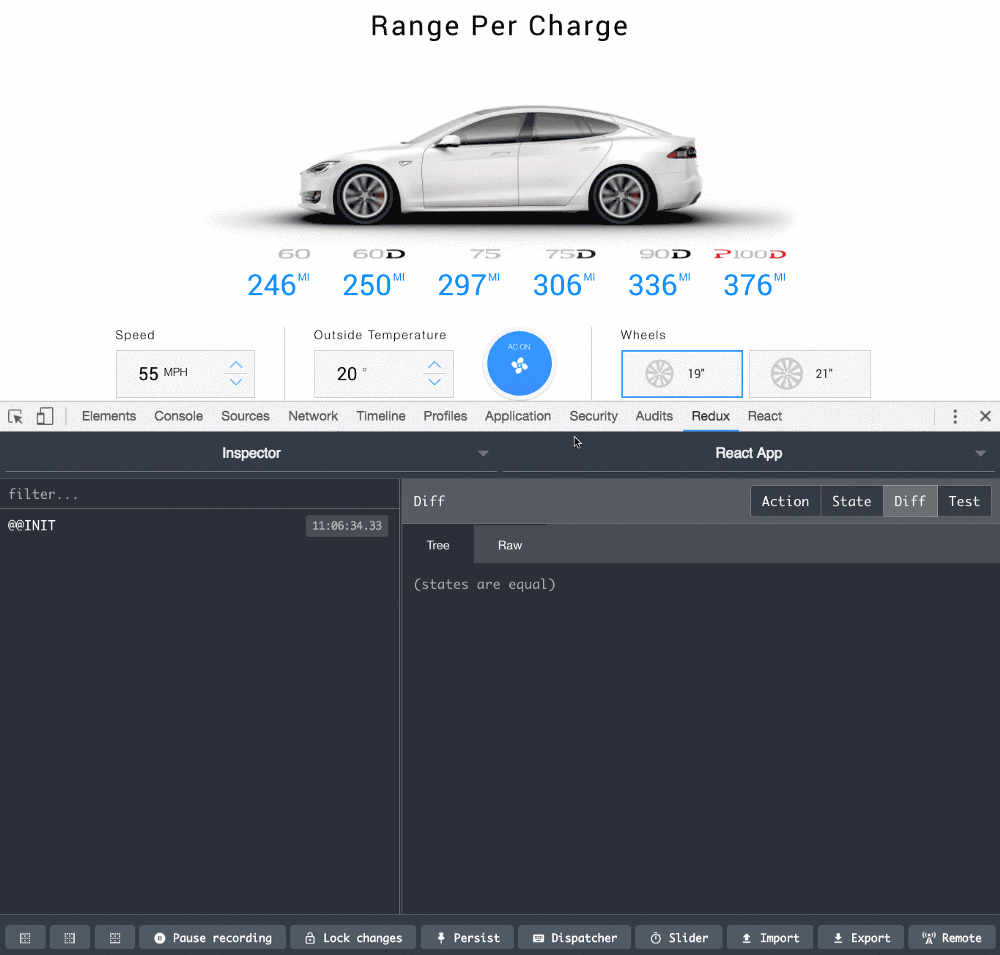Switch to the Raw diff view
Screen dimensions: 1000x955
510,545
